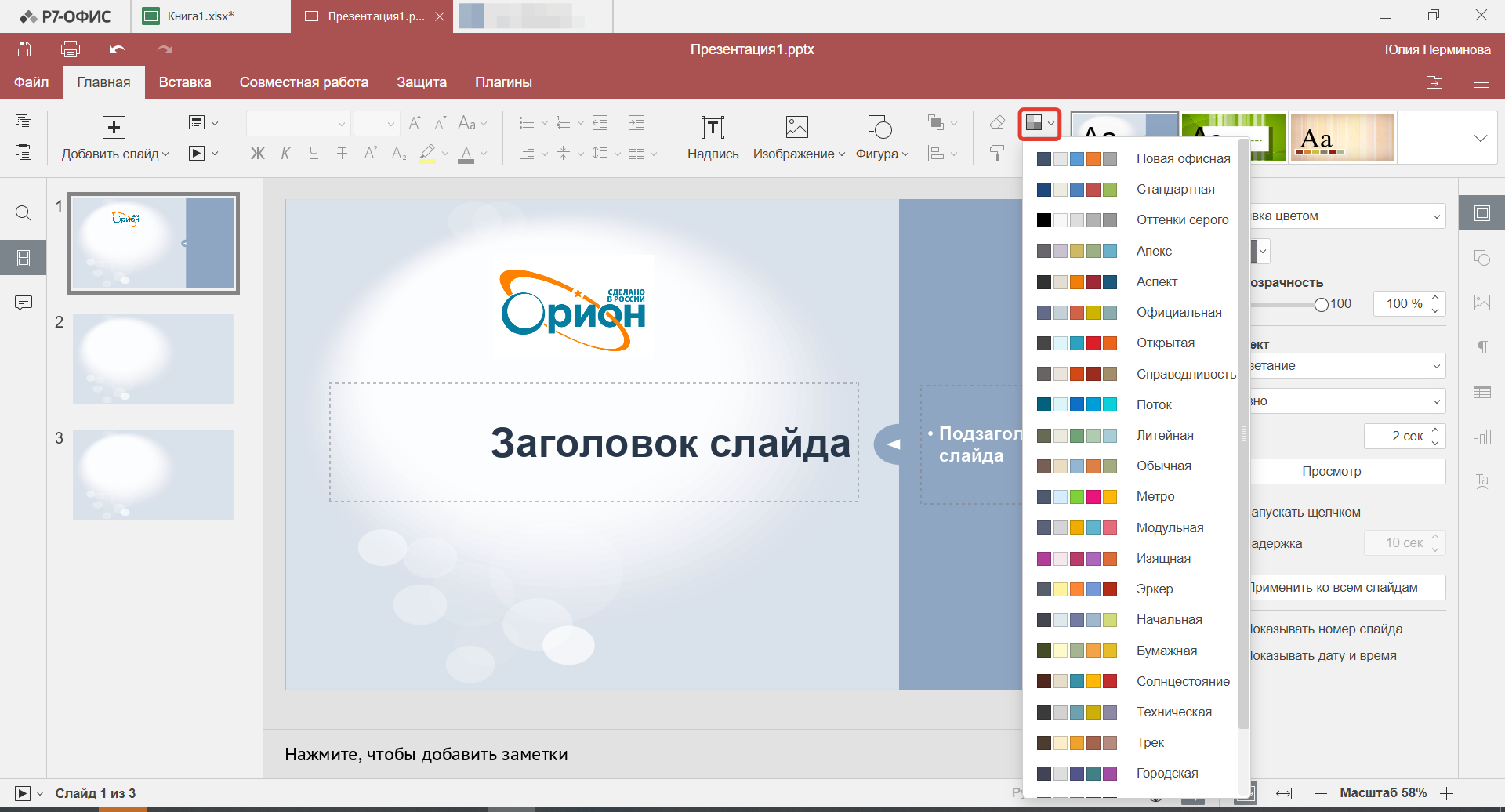Open the change slide layout dropdown
The width and height of the screenshot is (1505, 812).
[203, 123]
